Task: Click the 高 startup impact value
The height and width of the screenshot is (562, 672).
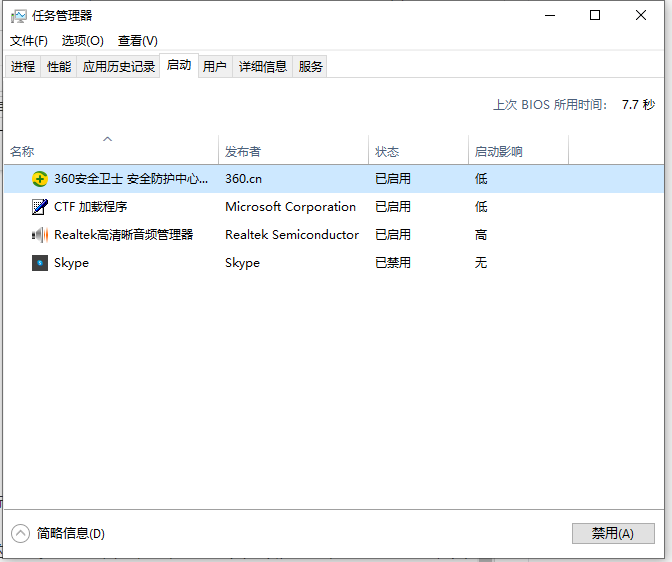Action: pos(481,235)
